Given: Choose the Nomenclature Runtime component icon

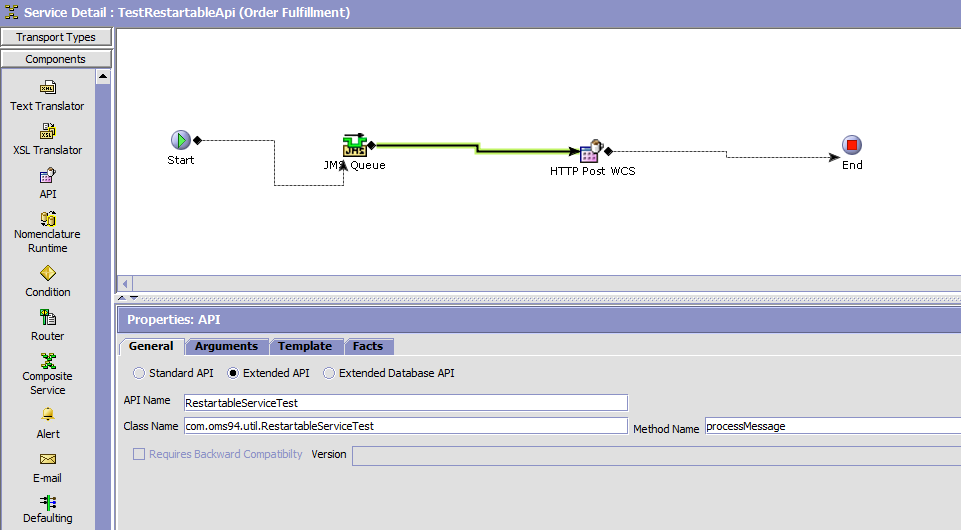Looking at the screenshot, I should [47, 218].
